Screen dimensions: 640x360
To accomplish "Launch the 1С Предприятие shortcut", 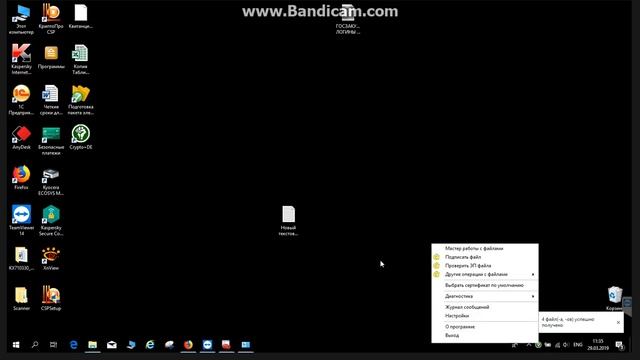I will (21, 100).
